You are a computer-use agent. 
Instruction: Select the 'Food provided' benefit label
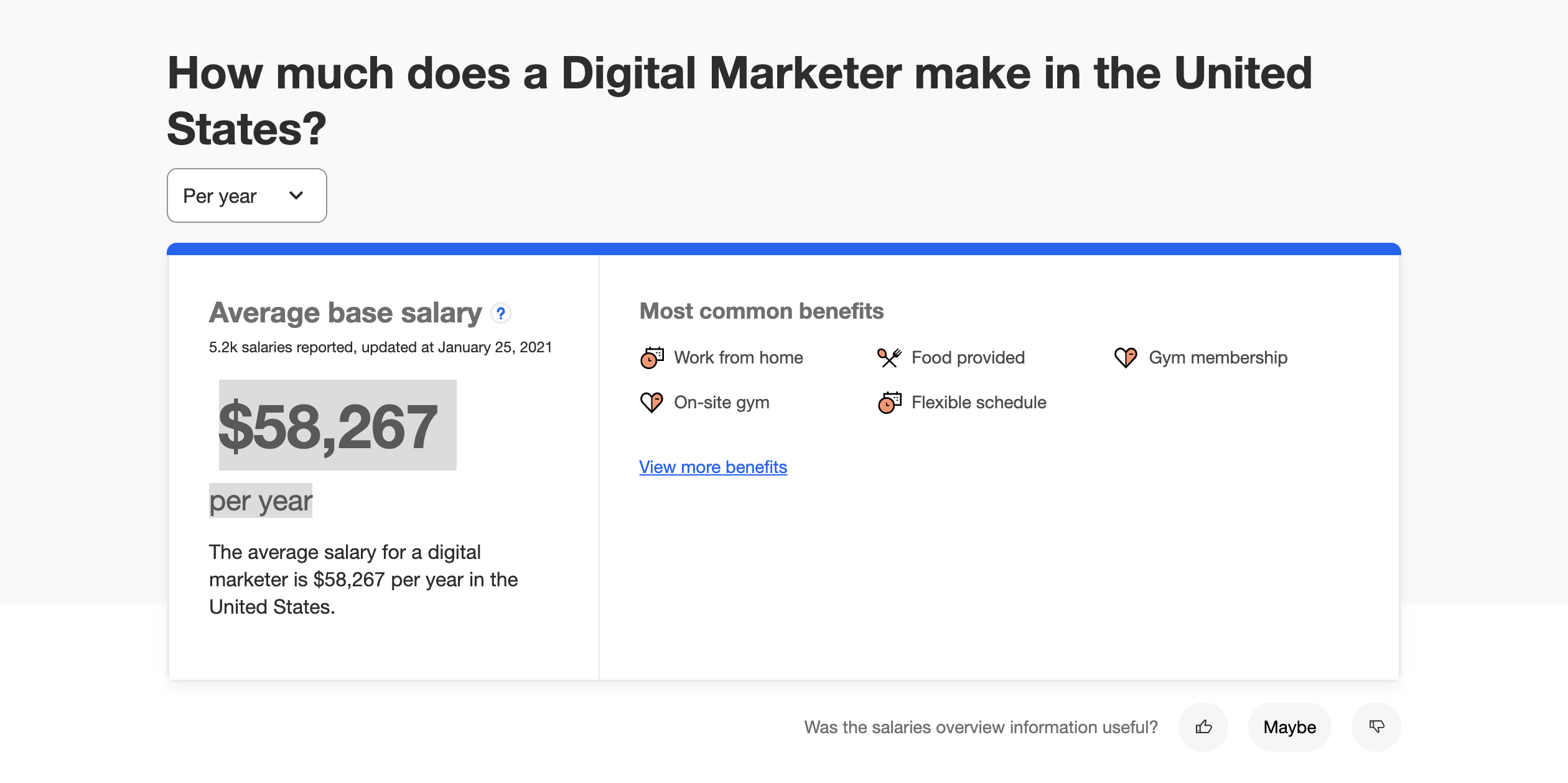coord(968,358)
